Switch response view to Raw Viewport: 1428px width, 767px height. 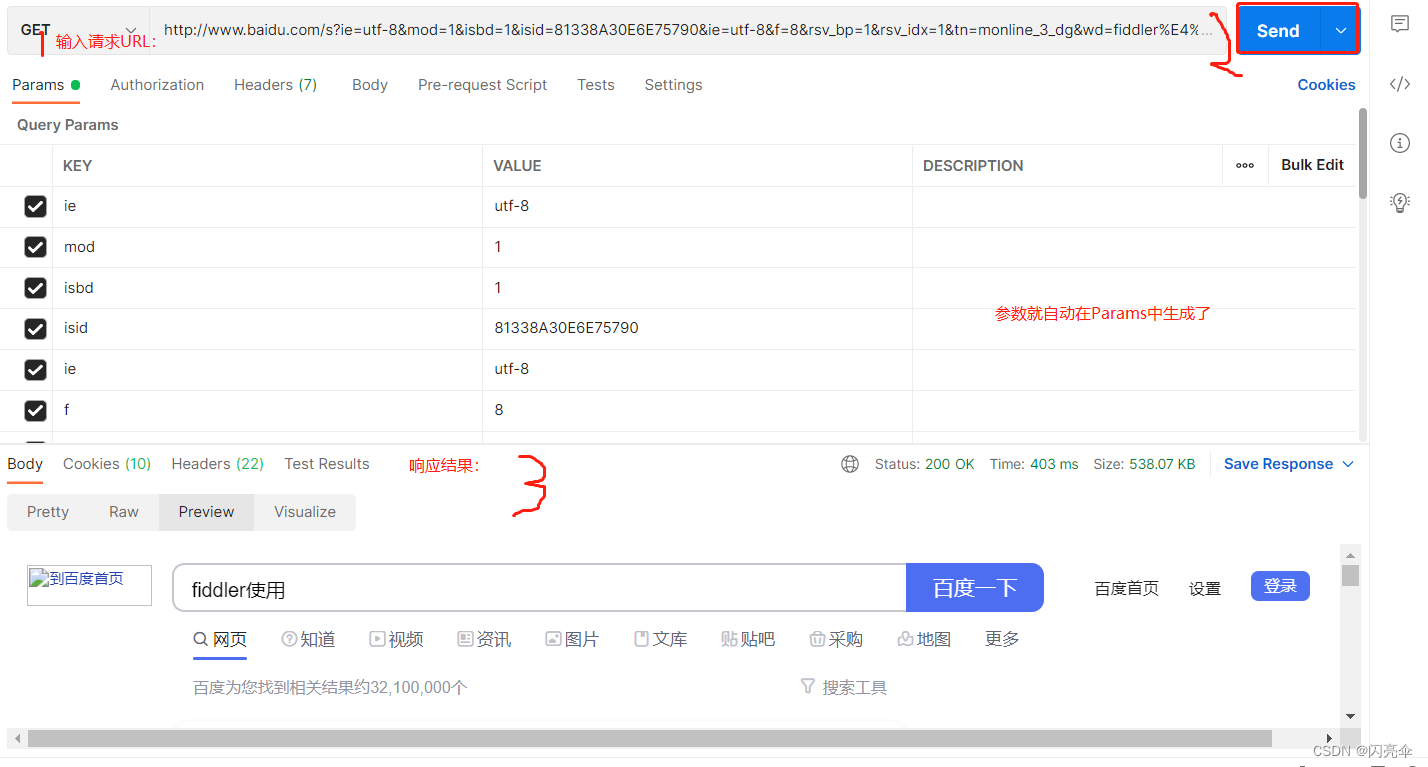click(124, 512)
